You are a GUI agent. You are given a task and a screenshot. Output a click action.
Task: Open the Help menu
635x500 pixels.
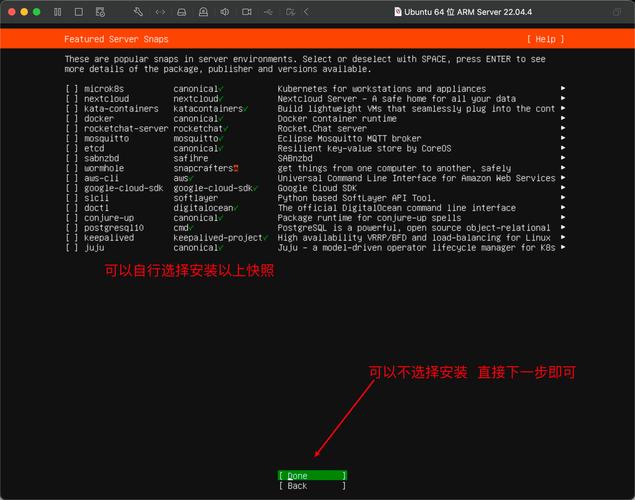(x=546, y=39)
